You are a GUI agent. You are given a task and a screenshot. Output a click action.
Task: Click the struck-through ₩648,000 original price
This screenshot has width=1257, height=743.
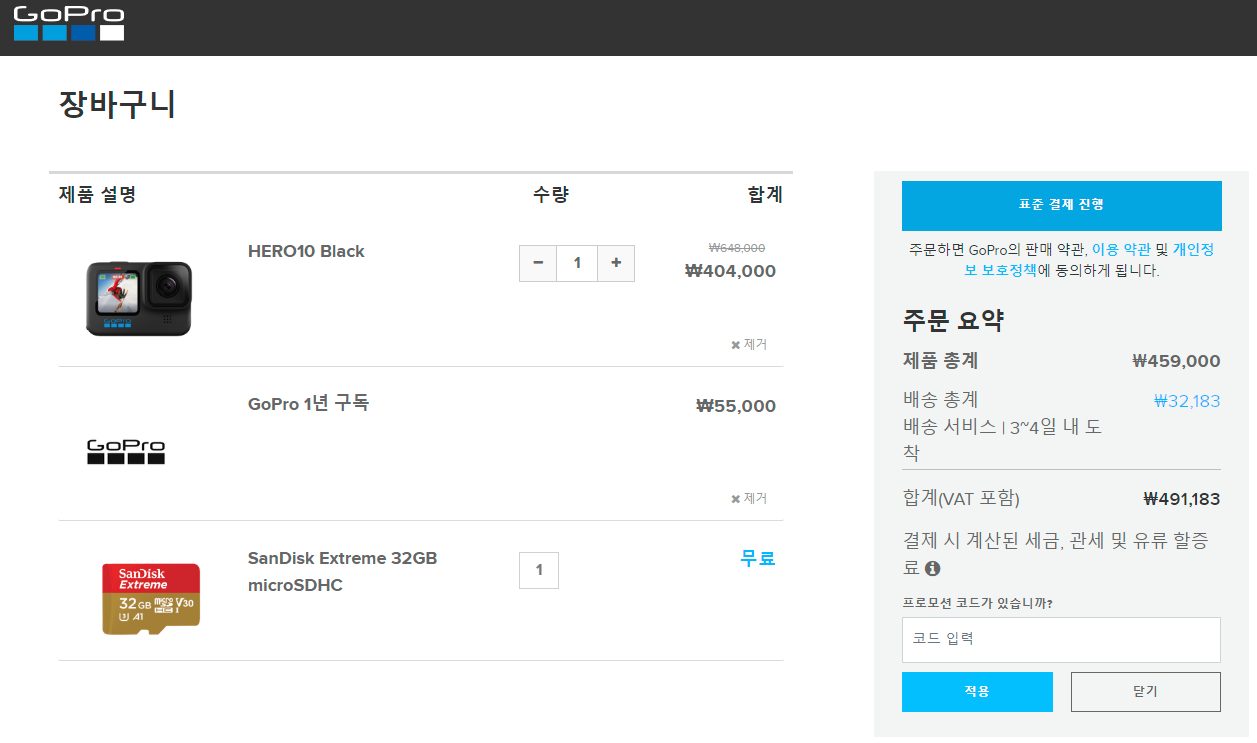tap(737, 248)
